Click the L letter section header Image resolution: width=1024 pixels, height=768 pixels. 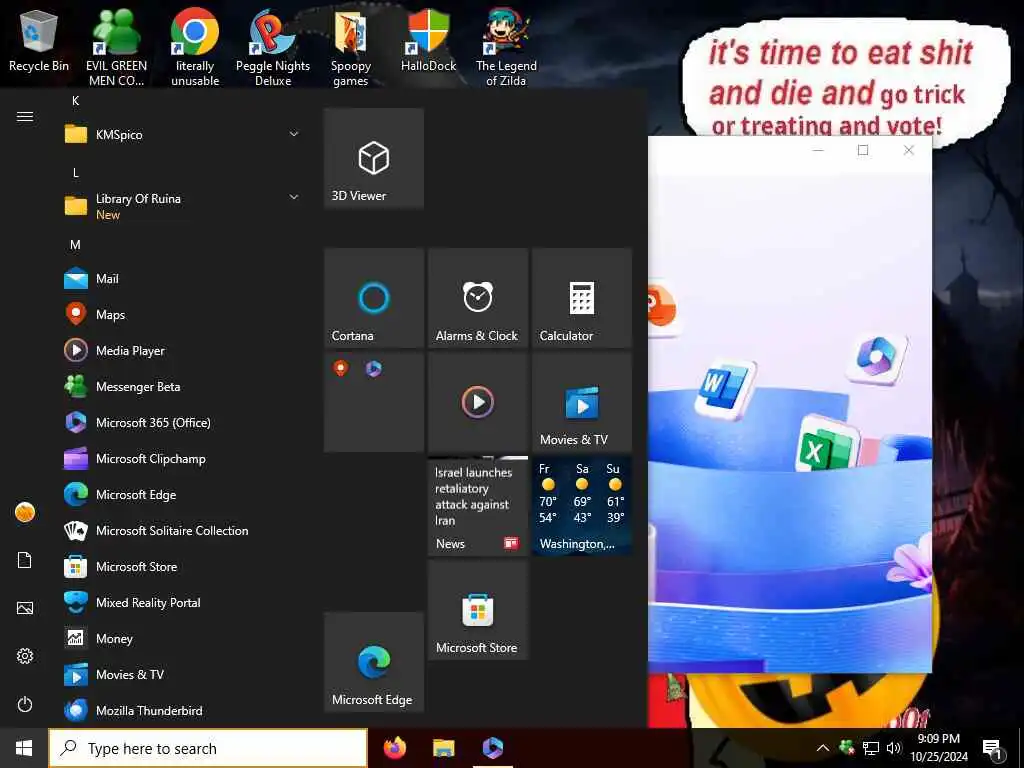click(76, 173)
